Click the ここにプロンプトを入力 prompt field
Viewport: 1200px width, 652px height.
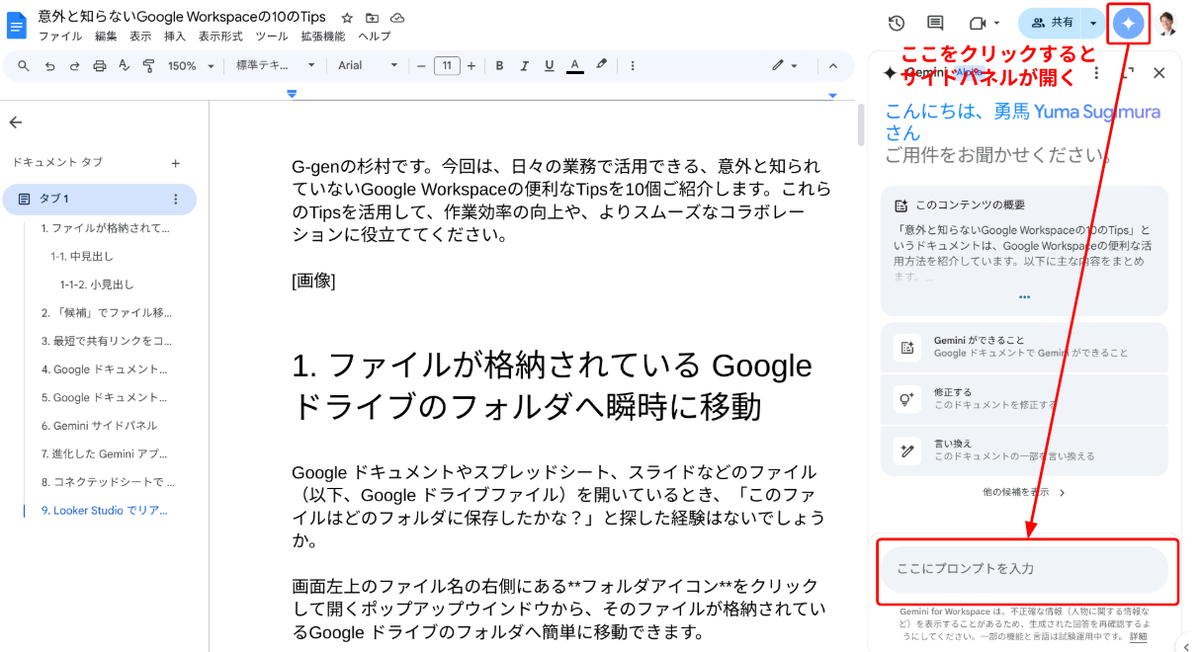[1024, 569]
